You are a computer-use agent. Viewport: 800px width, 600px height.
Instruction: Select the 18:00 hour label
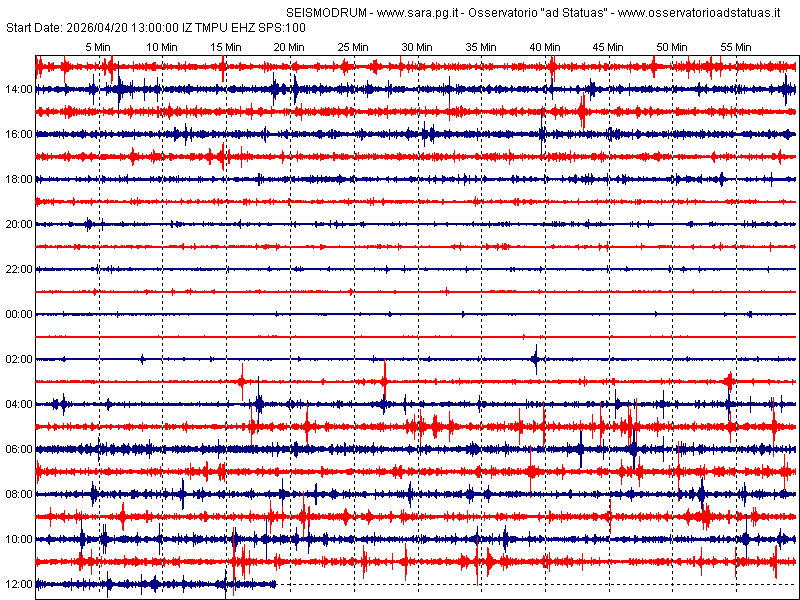(18, 179)
